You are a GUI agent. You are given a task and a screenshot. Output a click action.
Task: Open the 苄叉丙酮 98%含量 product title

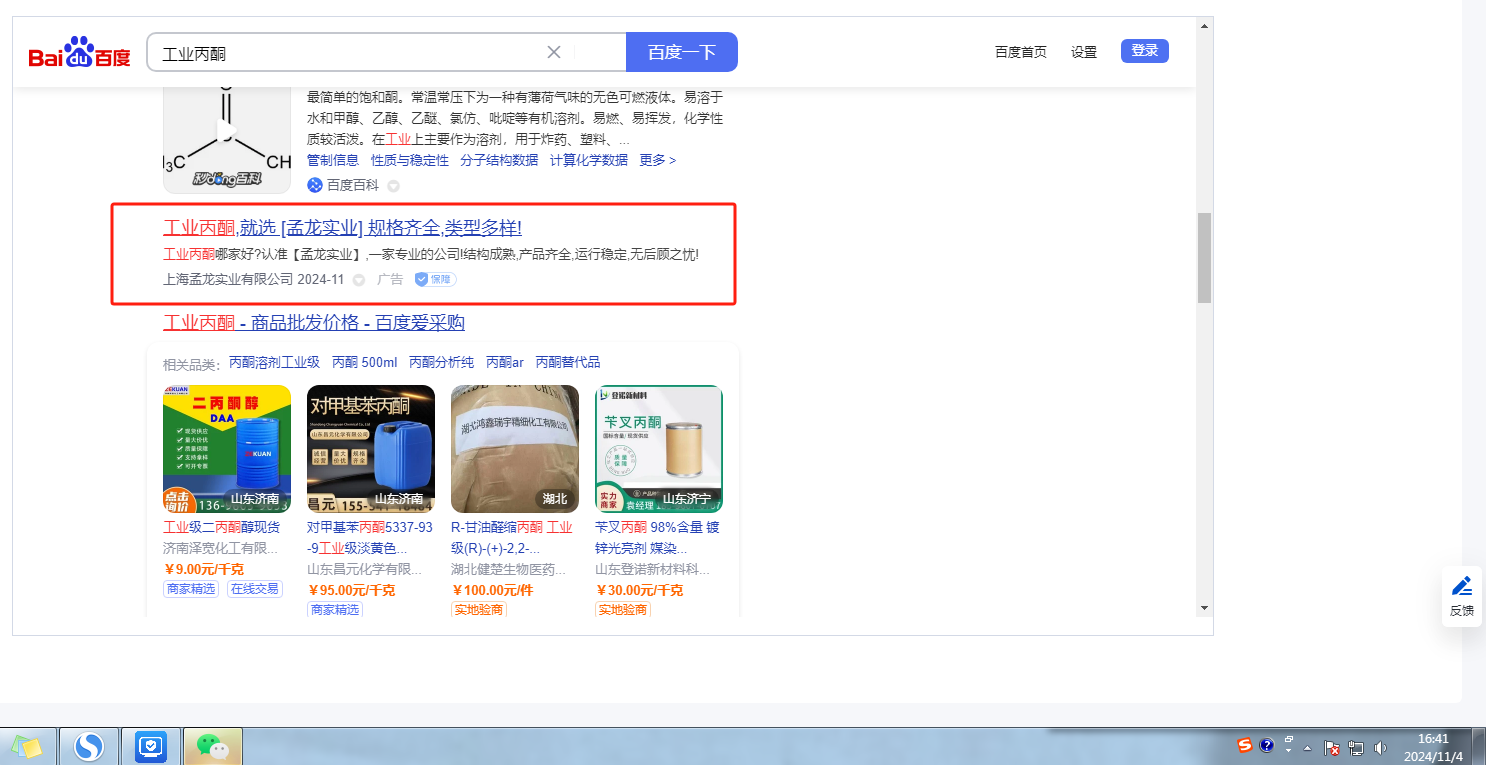[x=657, y=537]
